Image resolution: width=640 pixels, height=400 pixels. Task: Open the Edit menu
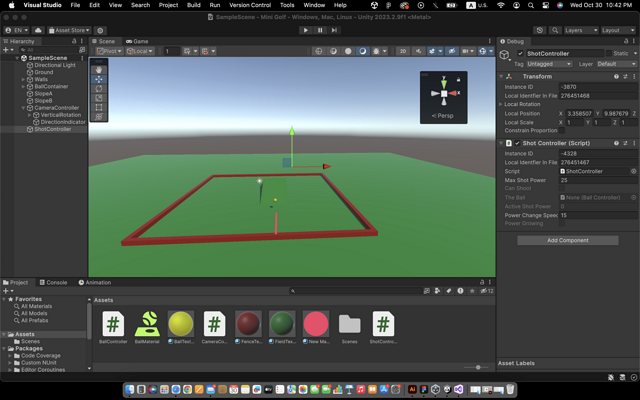[94, 5]
